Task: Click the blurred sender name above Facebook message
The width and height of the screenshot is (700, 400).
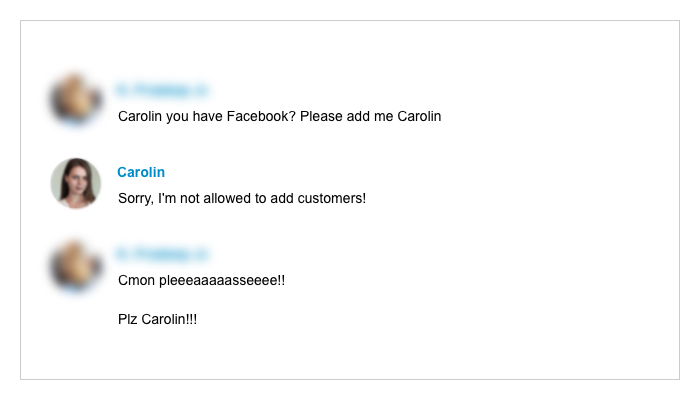Action: click(x=162, y=90)
